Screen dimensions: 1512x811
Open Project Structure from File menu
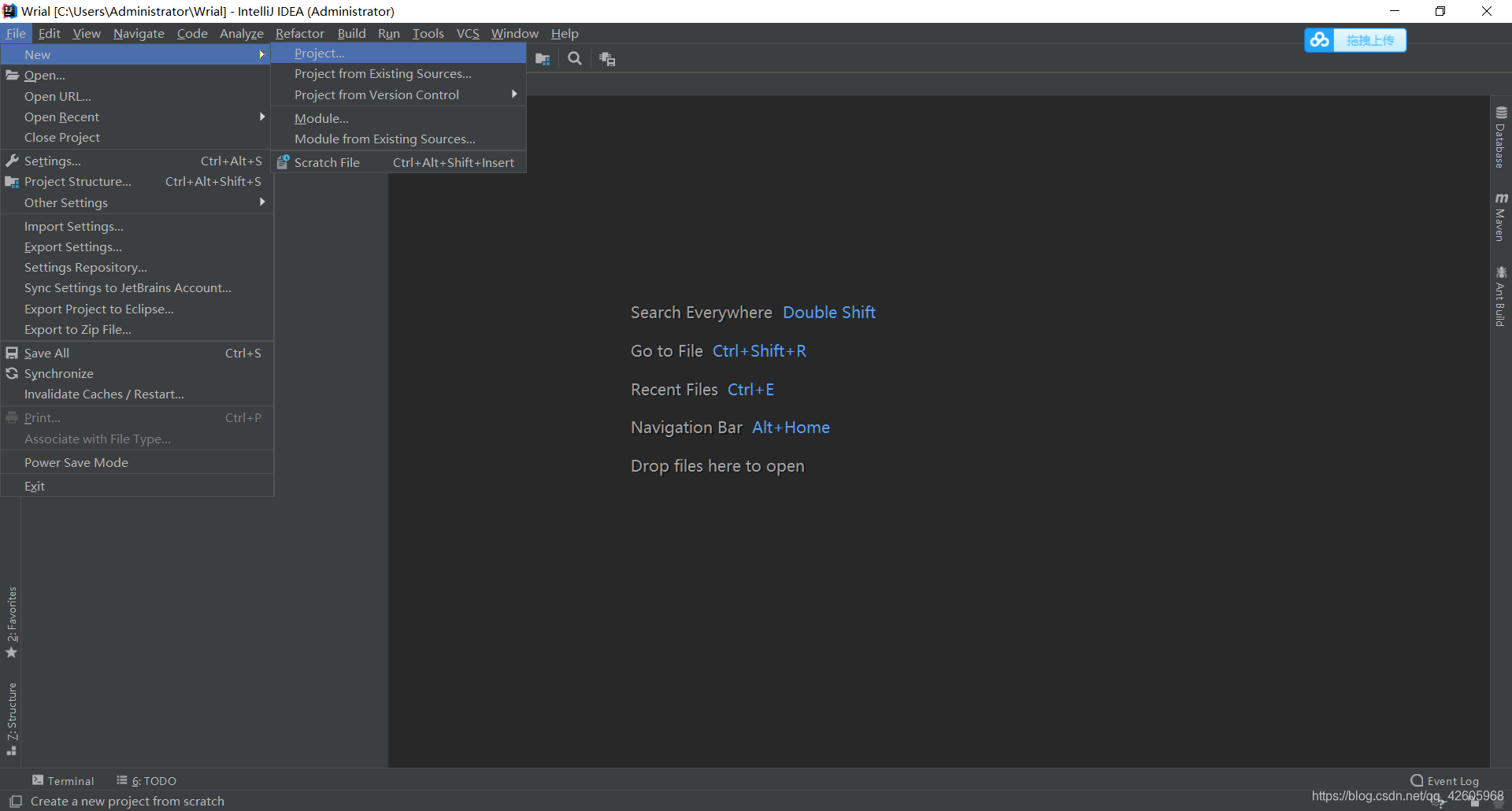(137, 181)
